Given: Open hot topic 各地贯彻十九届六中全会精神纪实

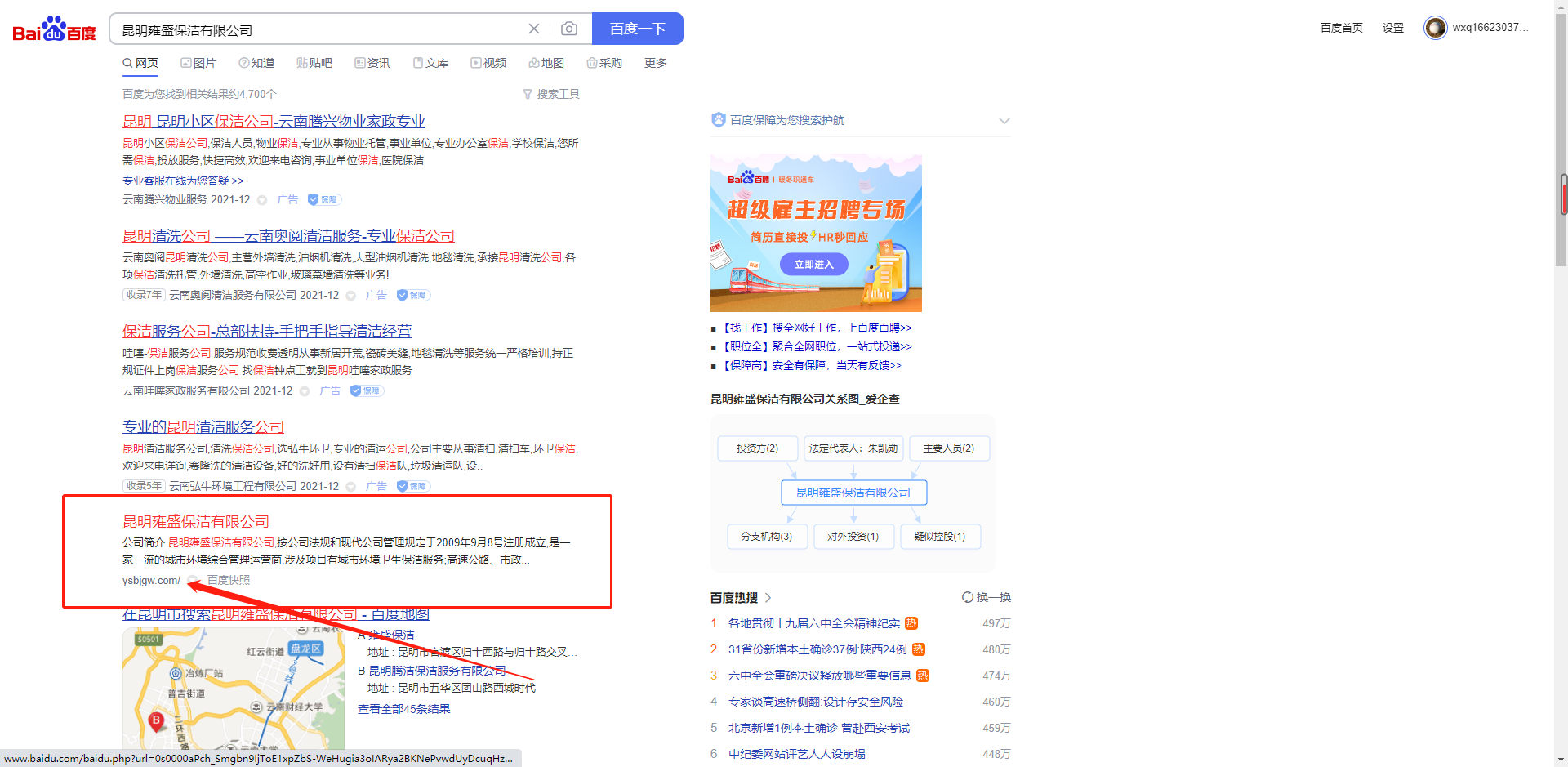Looking at the screenshot, I should 813,623.
